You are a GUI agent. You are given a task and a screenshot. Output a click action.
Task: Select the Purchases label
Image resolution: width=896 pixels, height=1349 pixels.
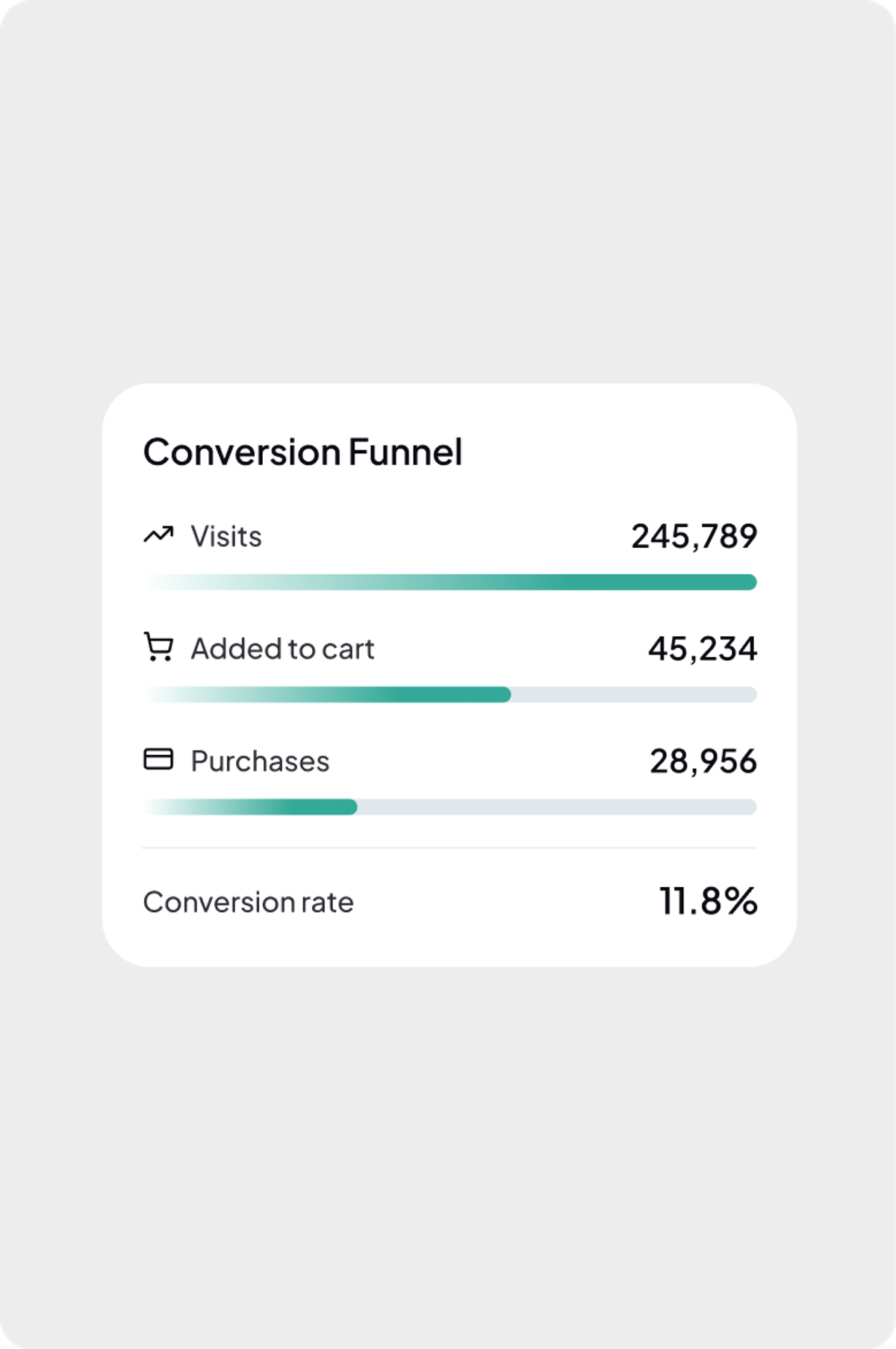(x=260, y=761)
